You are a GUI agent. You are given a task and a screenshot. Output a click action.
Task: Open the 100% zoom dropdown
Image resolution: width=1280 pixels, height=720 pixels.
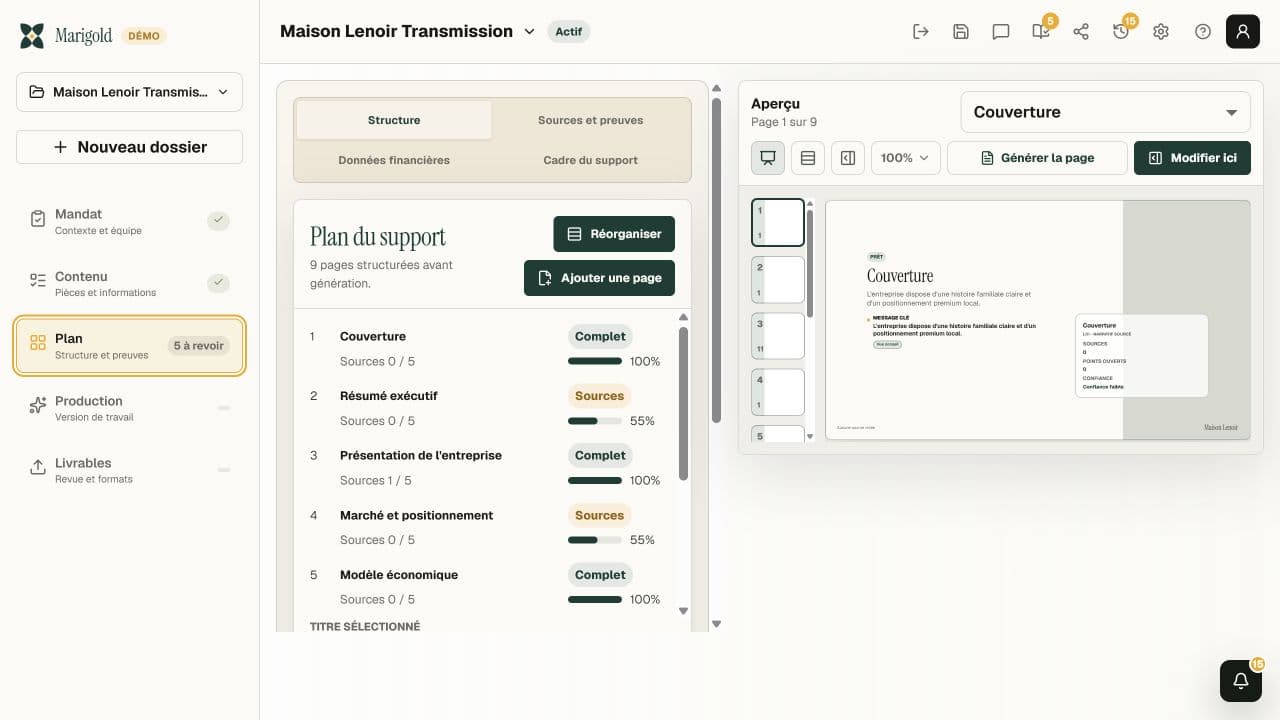pyautogui.click(x=905, y=158)
